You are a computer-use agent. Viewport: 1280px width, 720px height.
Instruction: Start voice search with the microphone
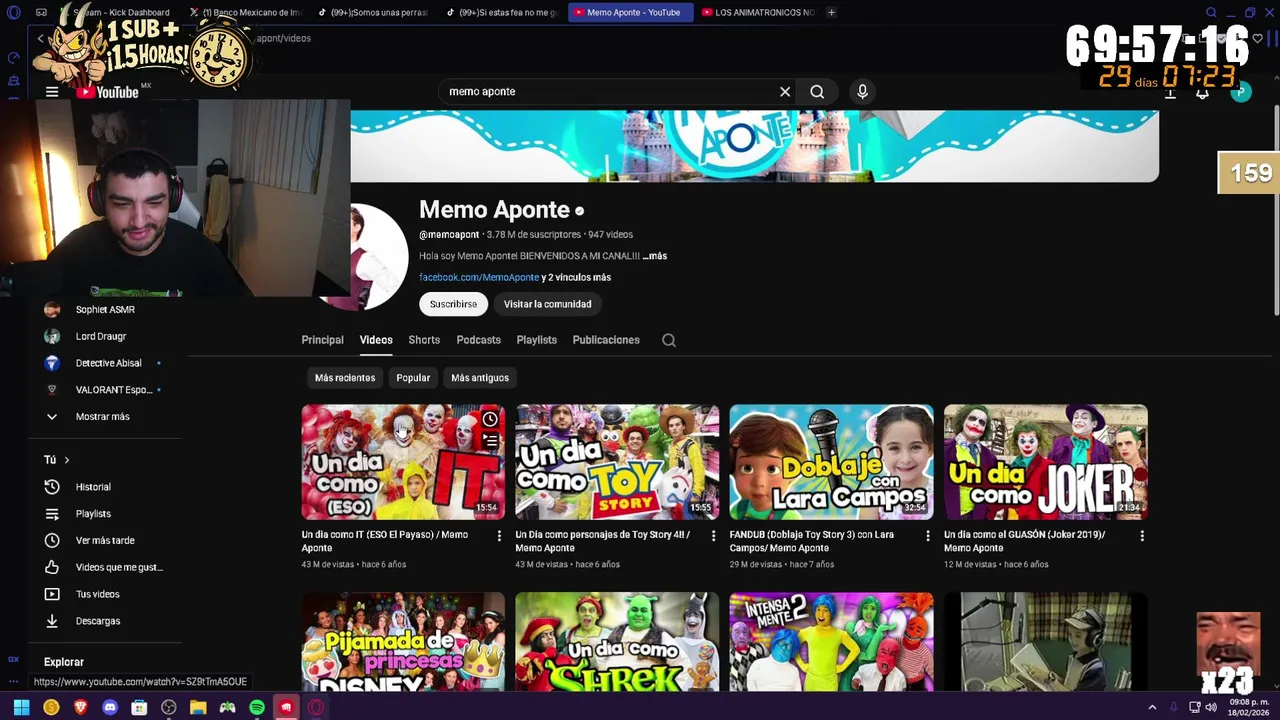pos(862,92)
